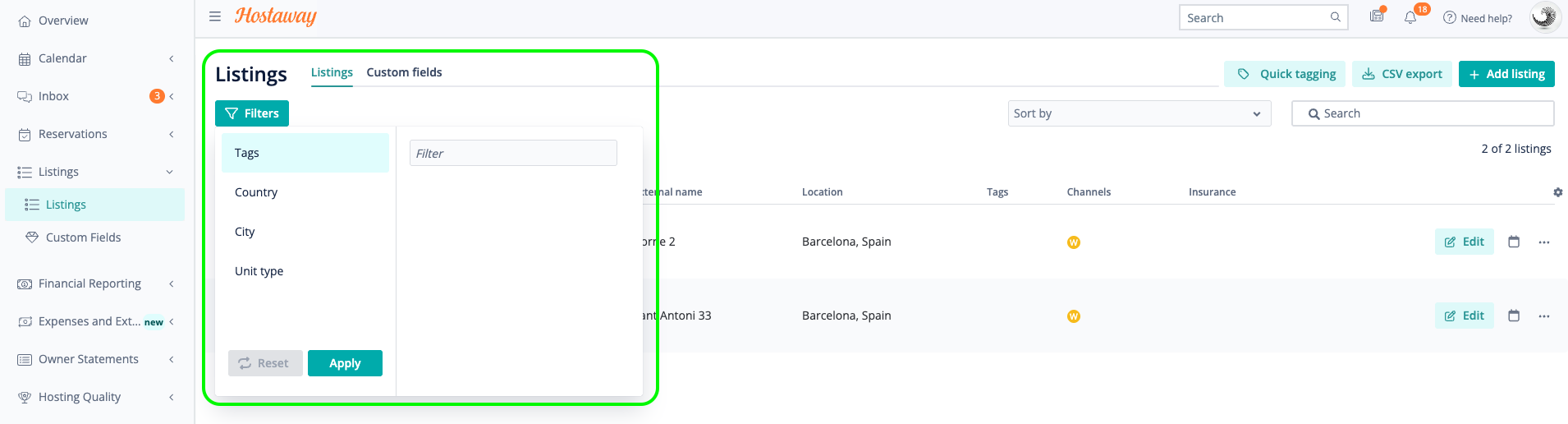This screenshot has height=424, width=1568.
Task: Click the Add listing button
Action: point(1506,74)
